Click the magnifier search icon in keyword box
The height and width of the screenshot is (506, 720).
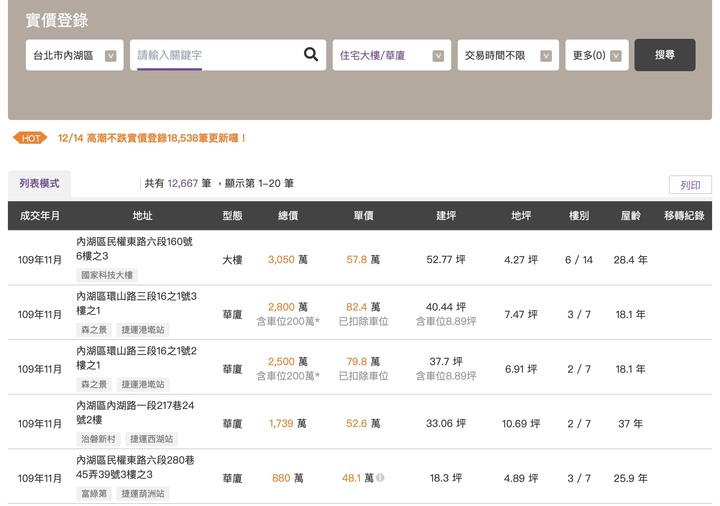click(311, 55)
